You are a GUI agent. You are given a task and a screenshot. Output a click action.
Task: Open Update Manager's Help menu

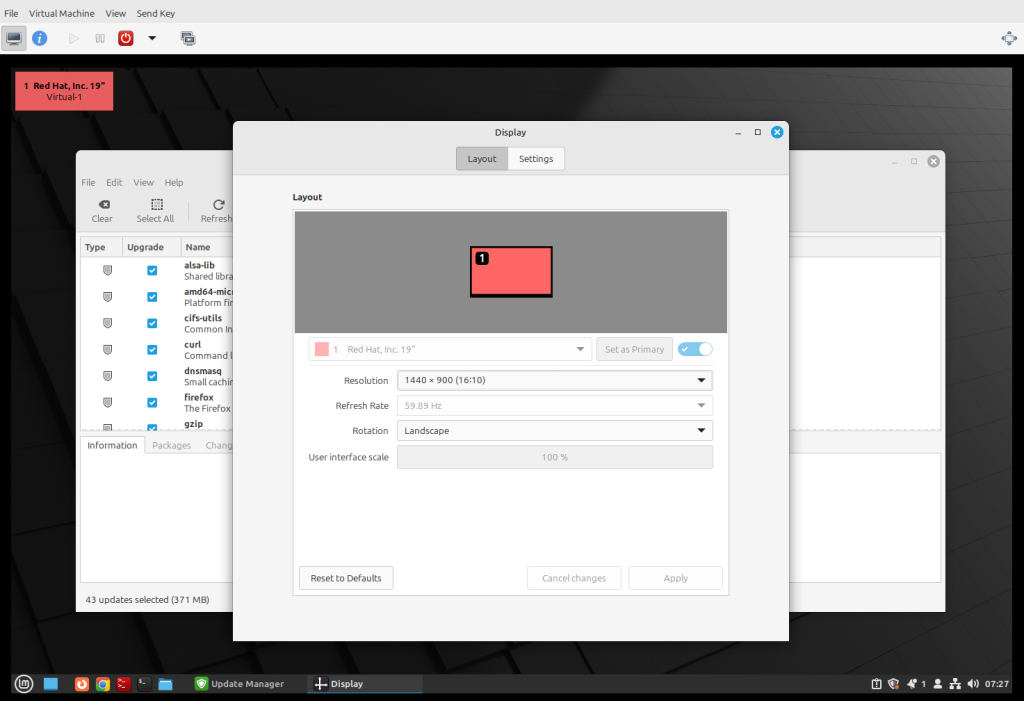[x=174, y=182]
